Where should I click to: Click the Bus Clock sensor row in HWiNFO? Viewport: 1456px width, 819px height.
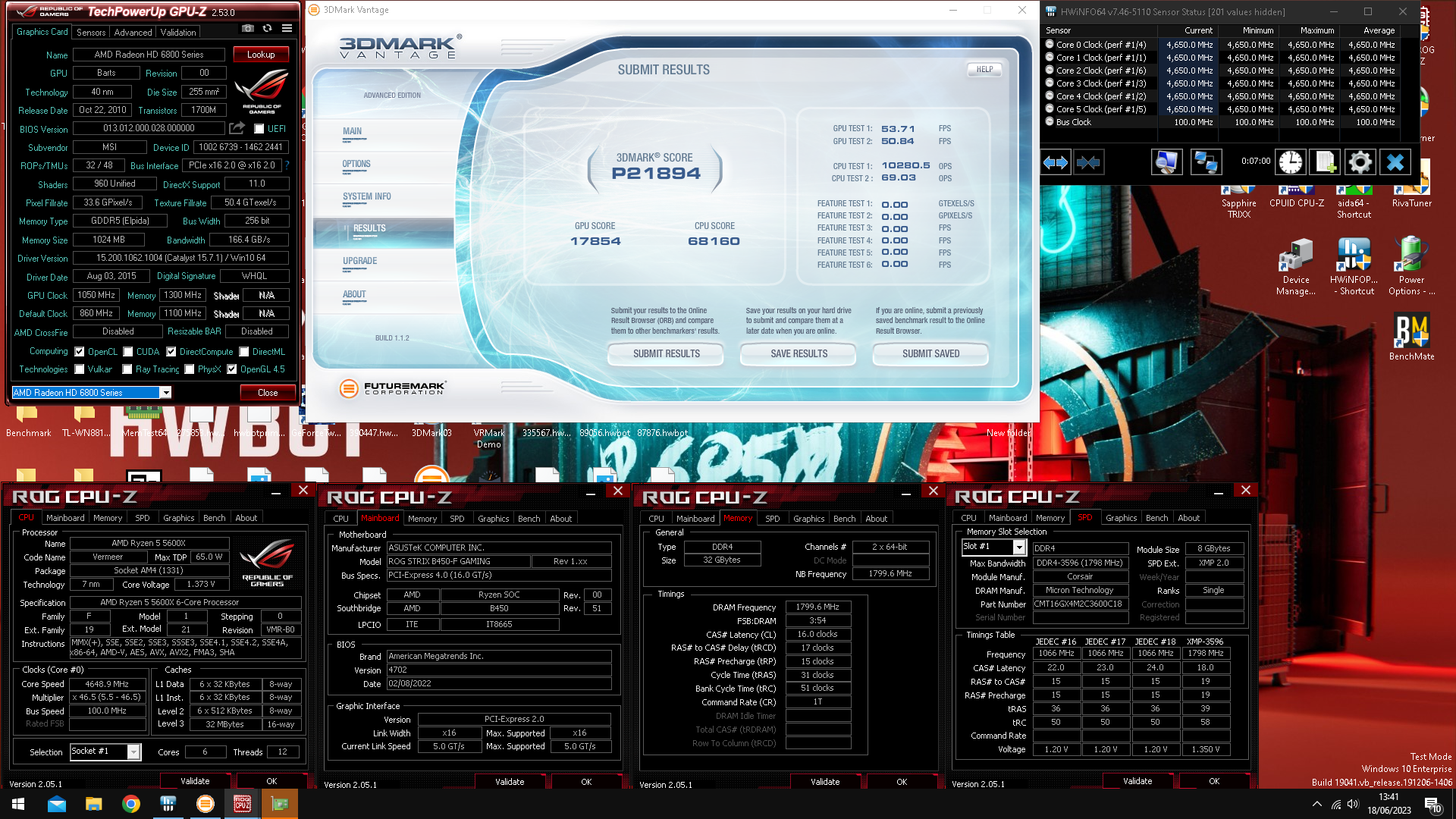pyautogui.click(x=1221, y=122)
